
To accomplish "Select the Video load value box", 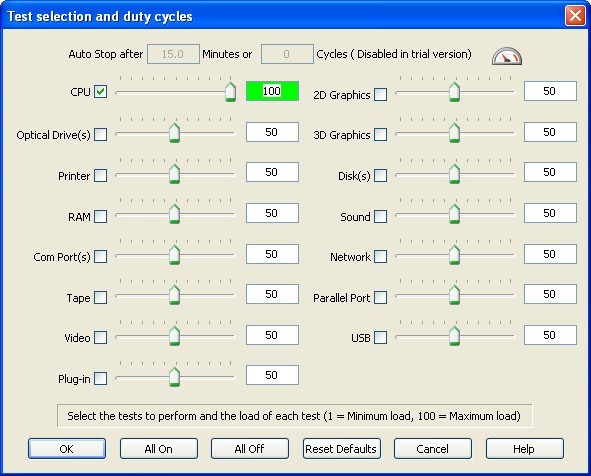I will [x=272, y=335].
